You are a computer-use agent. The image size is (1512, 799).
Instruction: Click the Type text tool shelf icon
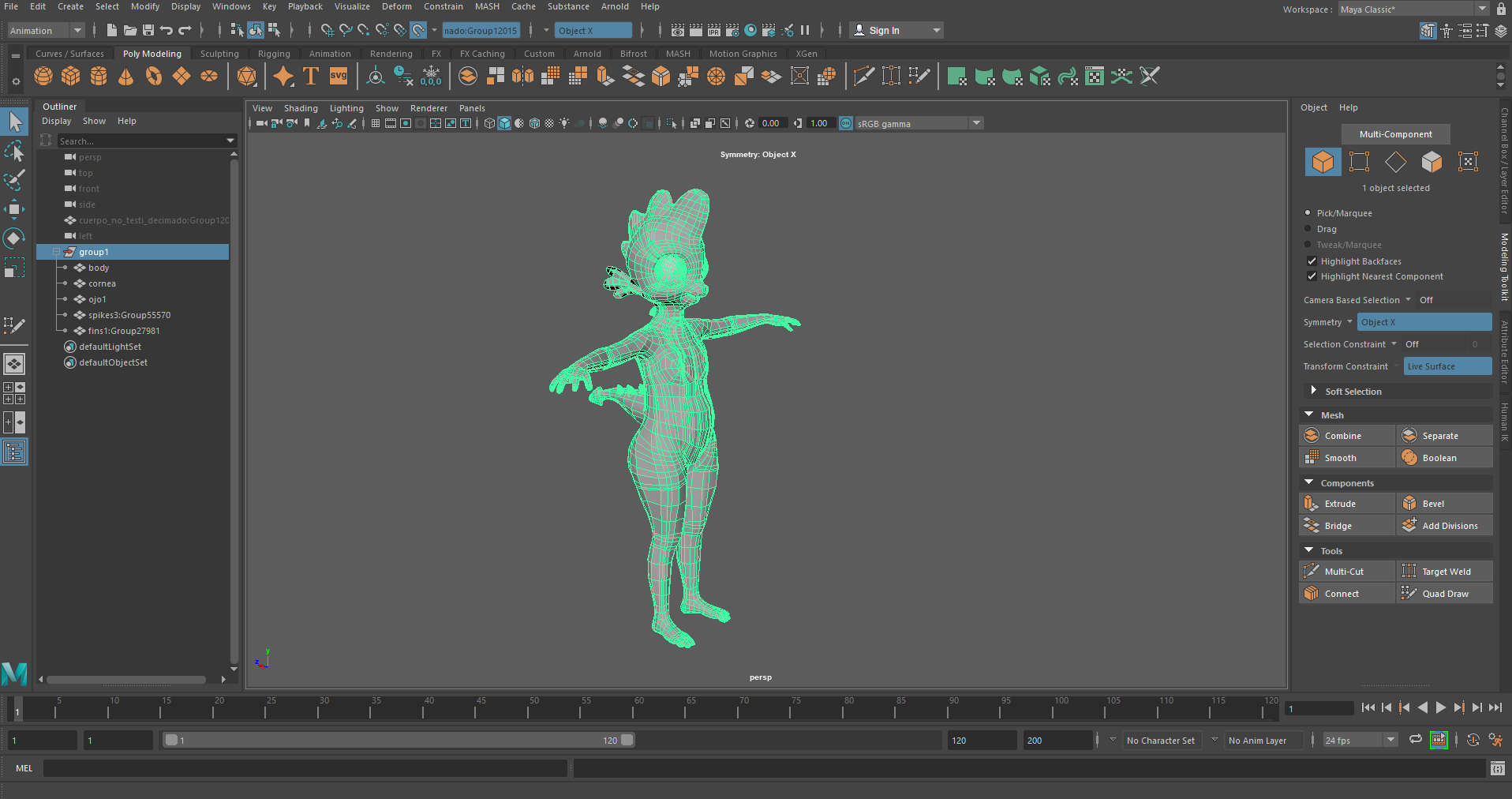coord(311,77)
